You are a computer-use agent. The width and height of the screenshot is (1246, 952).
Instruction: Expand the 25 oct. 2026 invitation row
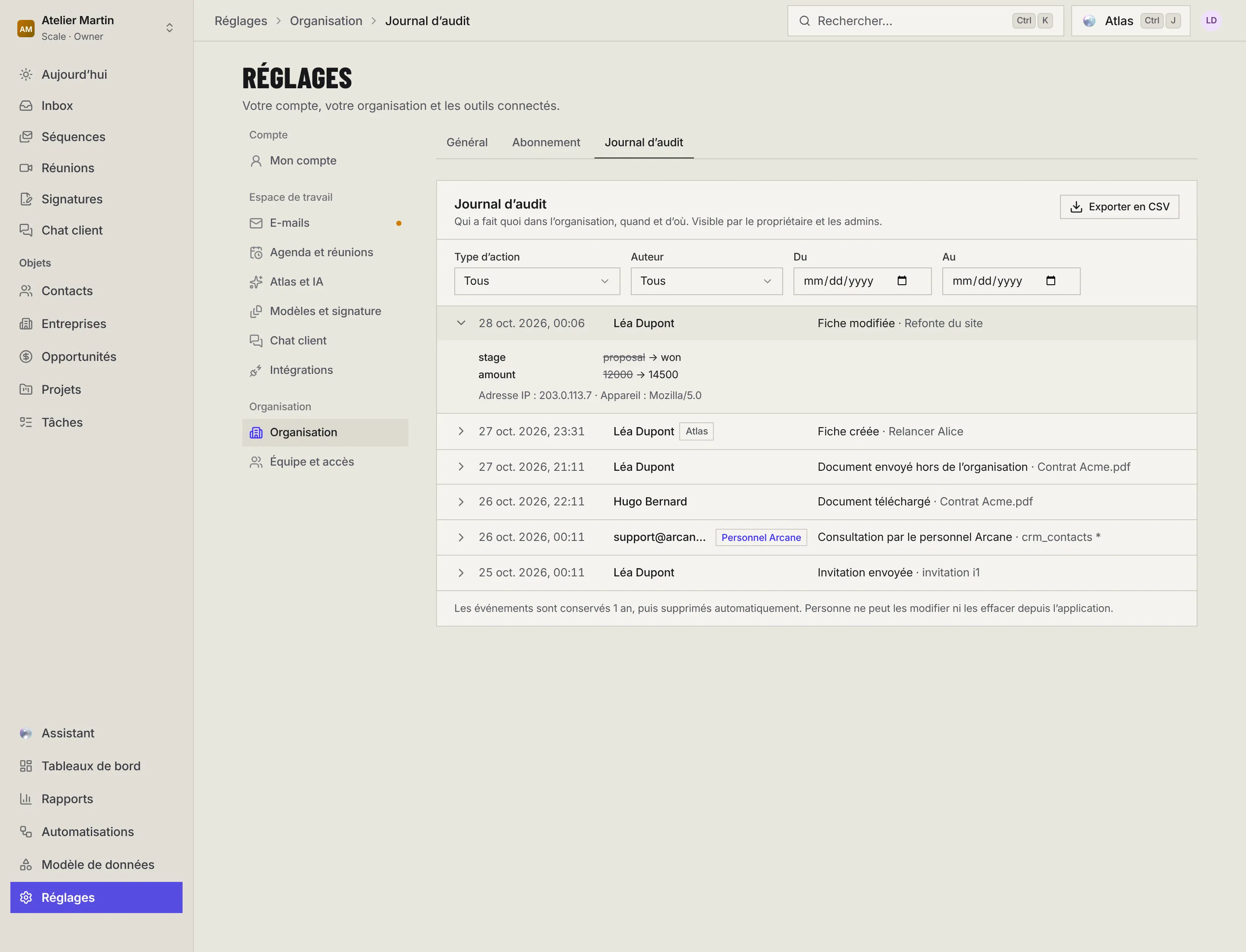click(461, 573)
